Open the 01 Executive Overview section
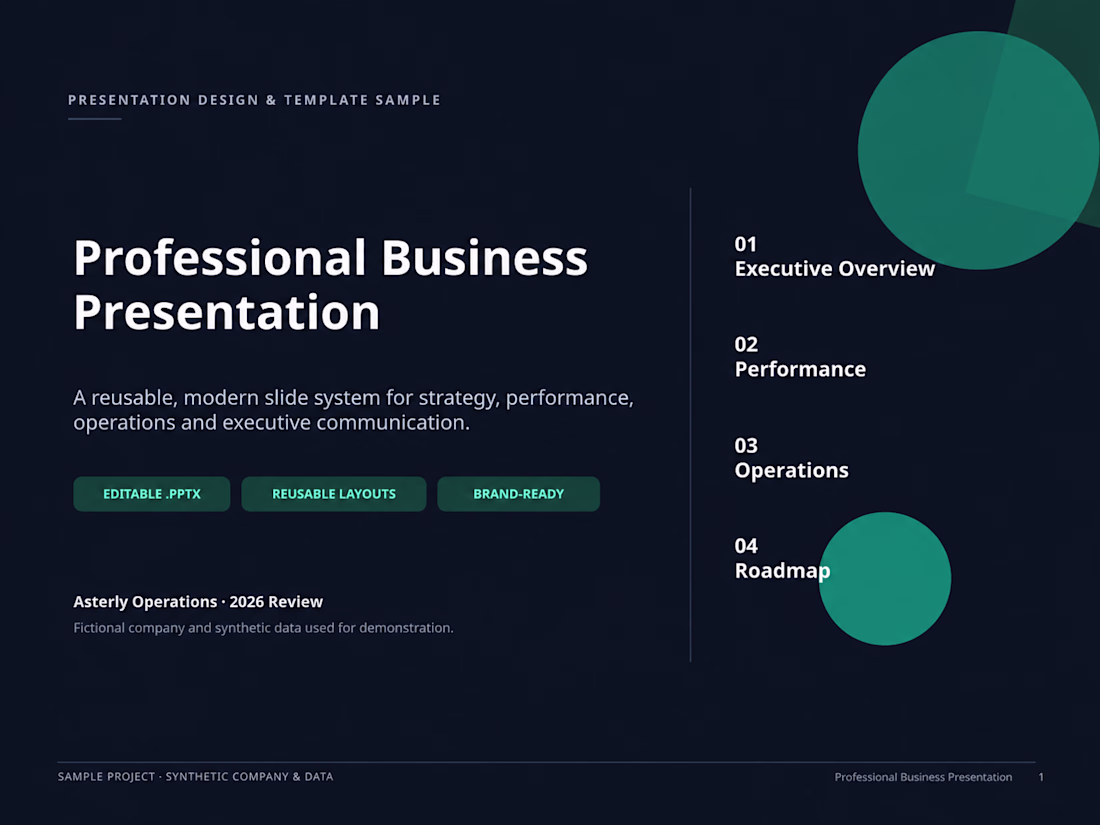The image size is (1100, 825). tap(834, 257)
